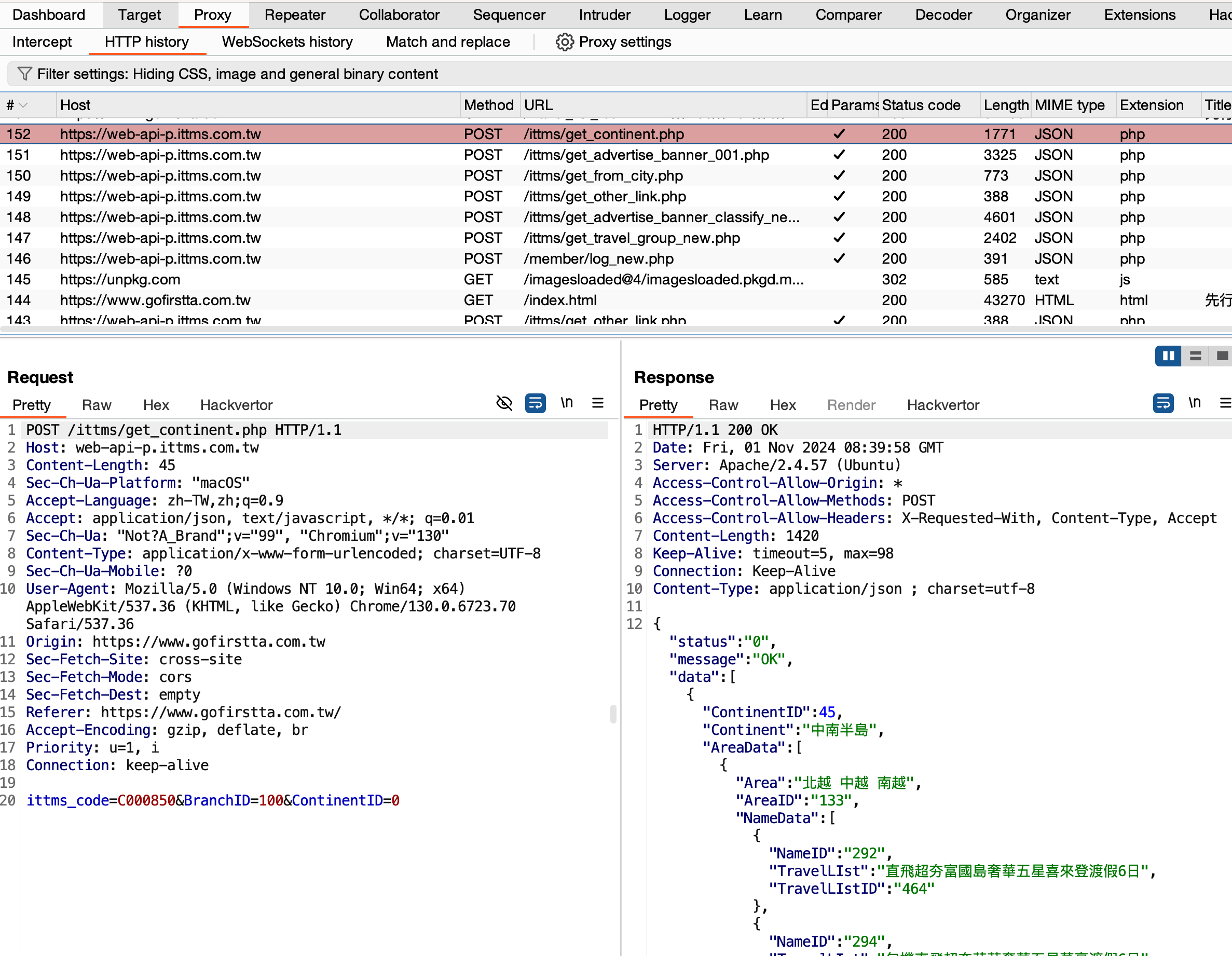This screenshot has width=1232, height=956.
Task: Switch response to Hex view
Action: (x=783, y=405)
